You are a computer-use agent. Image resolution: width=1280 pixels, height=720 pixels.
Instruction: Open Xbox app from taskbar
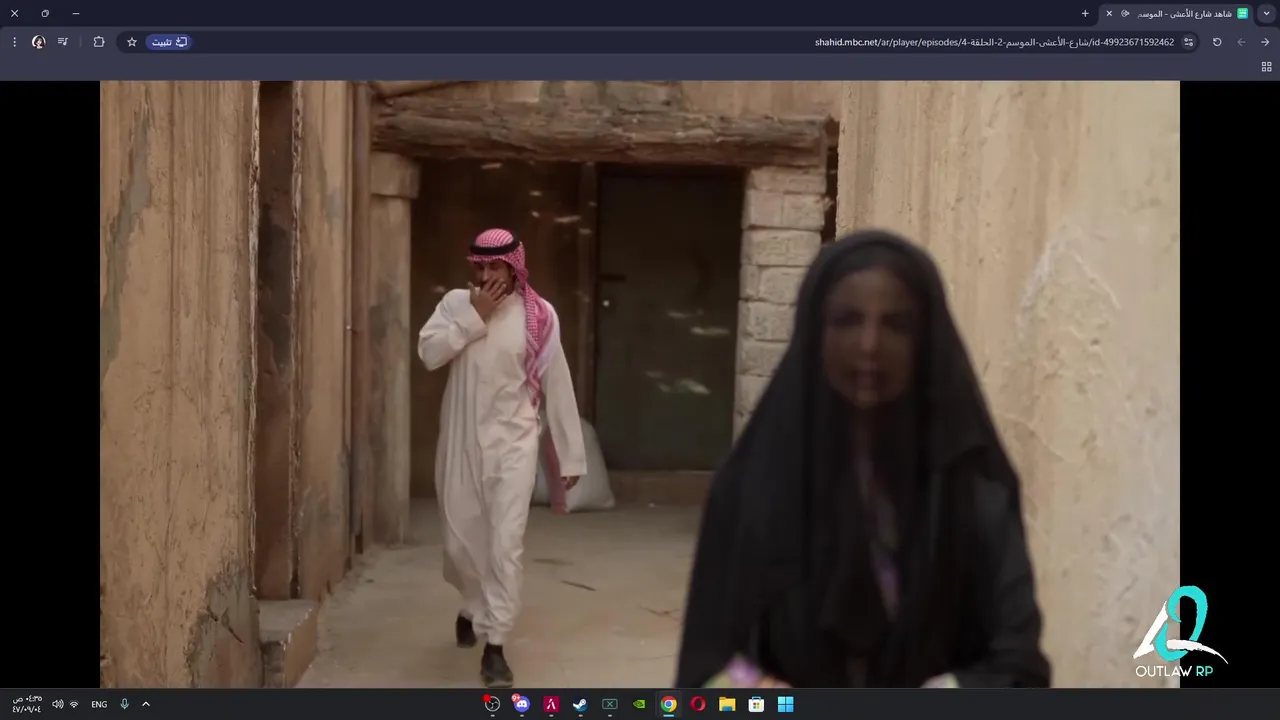tap(610, 704)
